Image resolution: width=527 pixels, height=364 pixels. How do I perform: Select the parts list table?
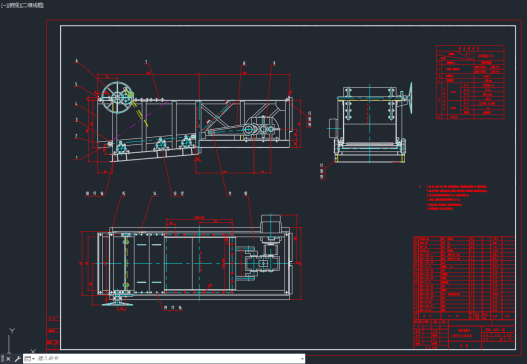[x=464, y=278]
